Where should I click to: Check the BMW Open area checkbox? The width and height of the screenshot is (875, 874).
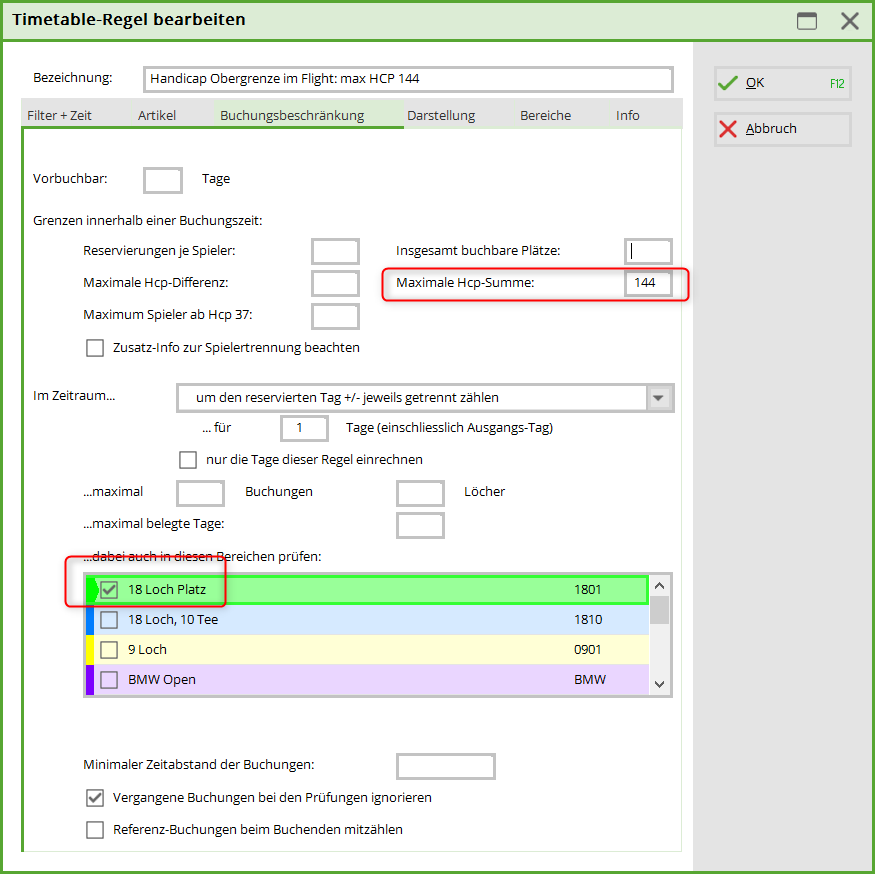click(x=109, y=680)
